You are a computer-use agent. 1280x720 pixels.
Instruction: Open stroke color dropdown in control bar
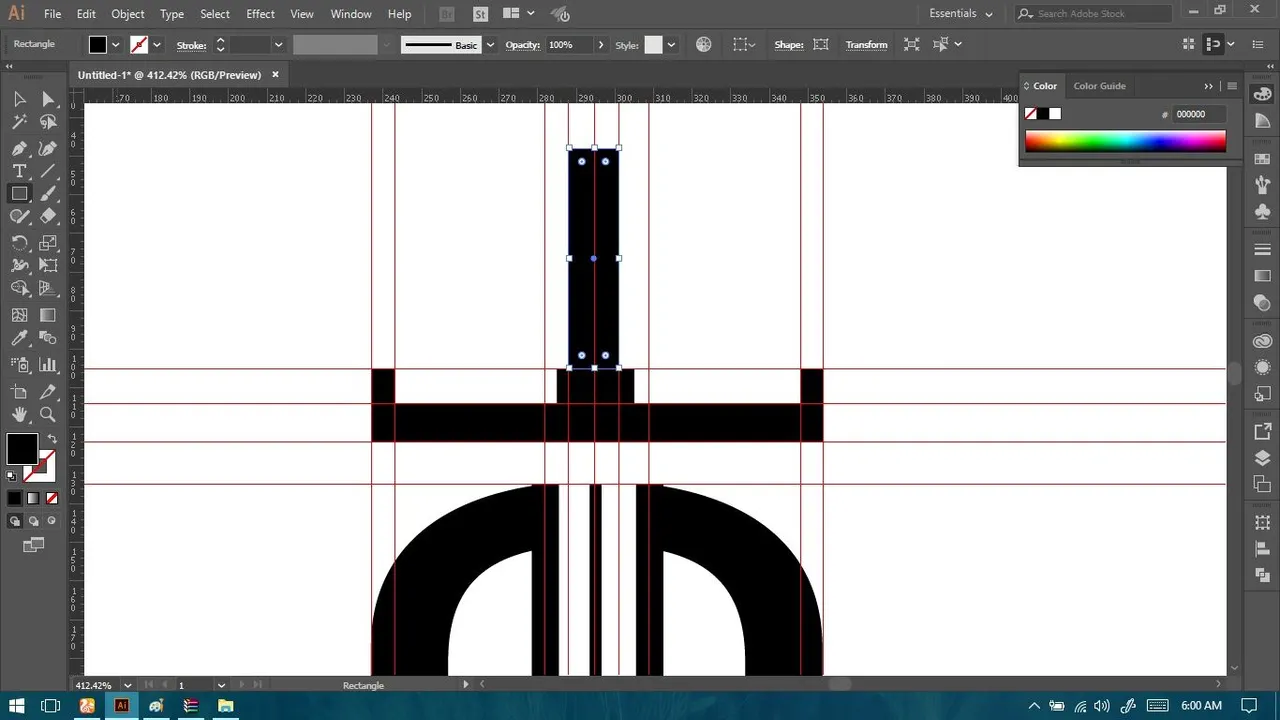pos(157,45)
